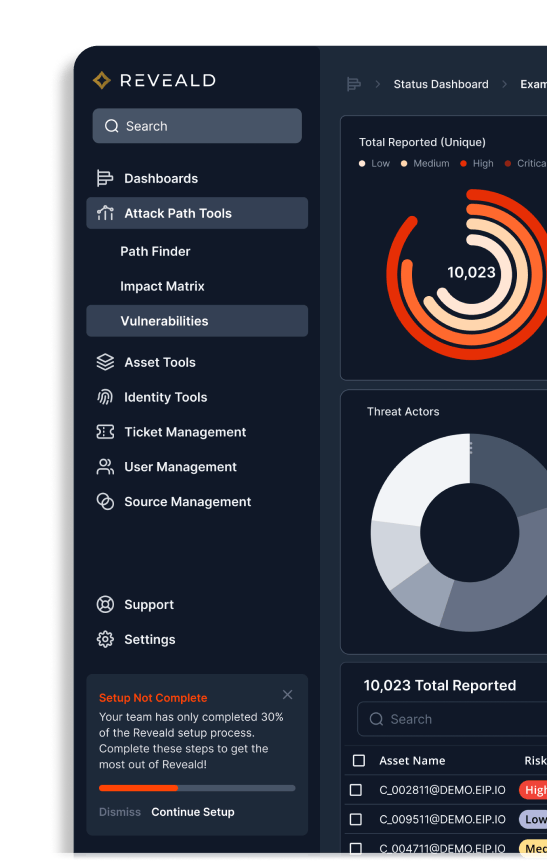
Task: Open Ticket Management ticket icon
Action: click(x=105, y=432)
